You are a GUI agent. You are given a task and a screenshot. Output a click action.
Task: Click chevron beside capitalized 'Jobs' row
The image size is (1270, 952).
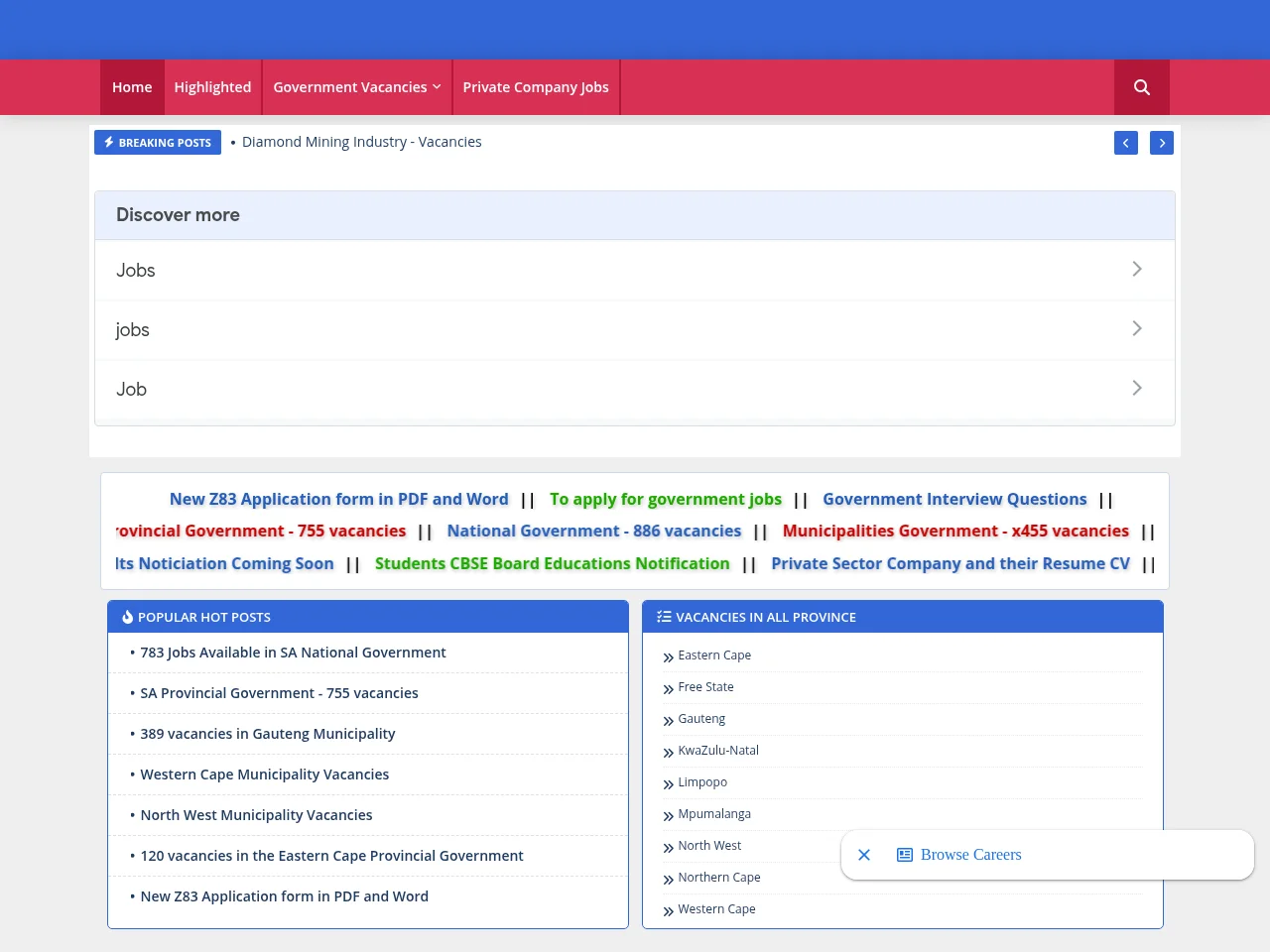point(1137,270)
